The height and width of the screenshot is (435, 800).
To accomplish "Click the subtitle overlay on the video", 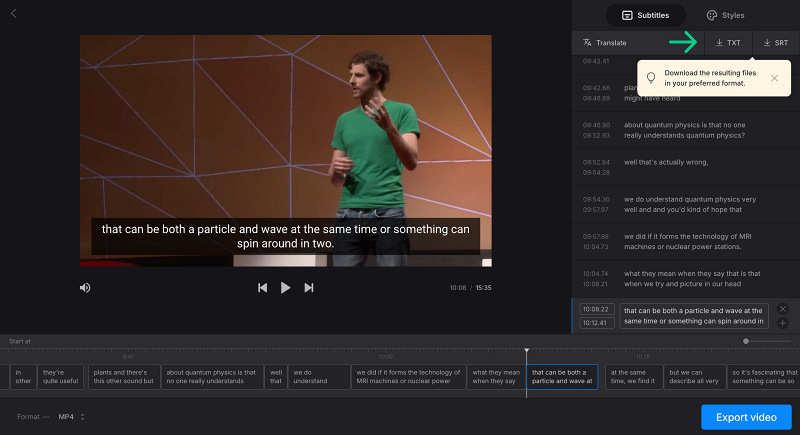I will click(285, 236).
